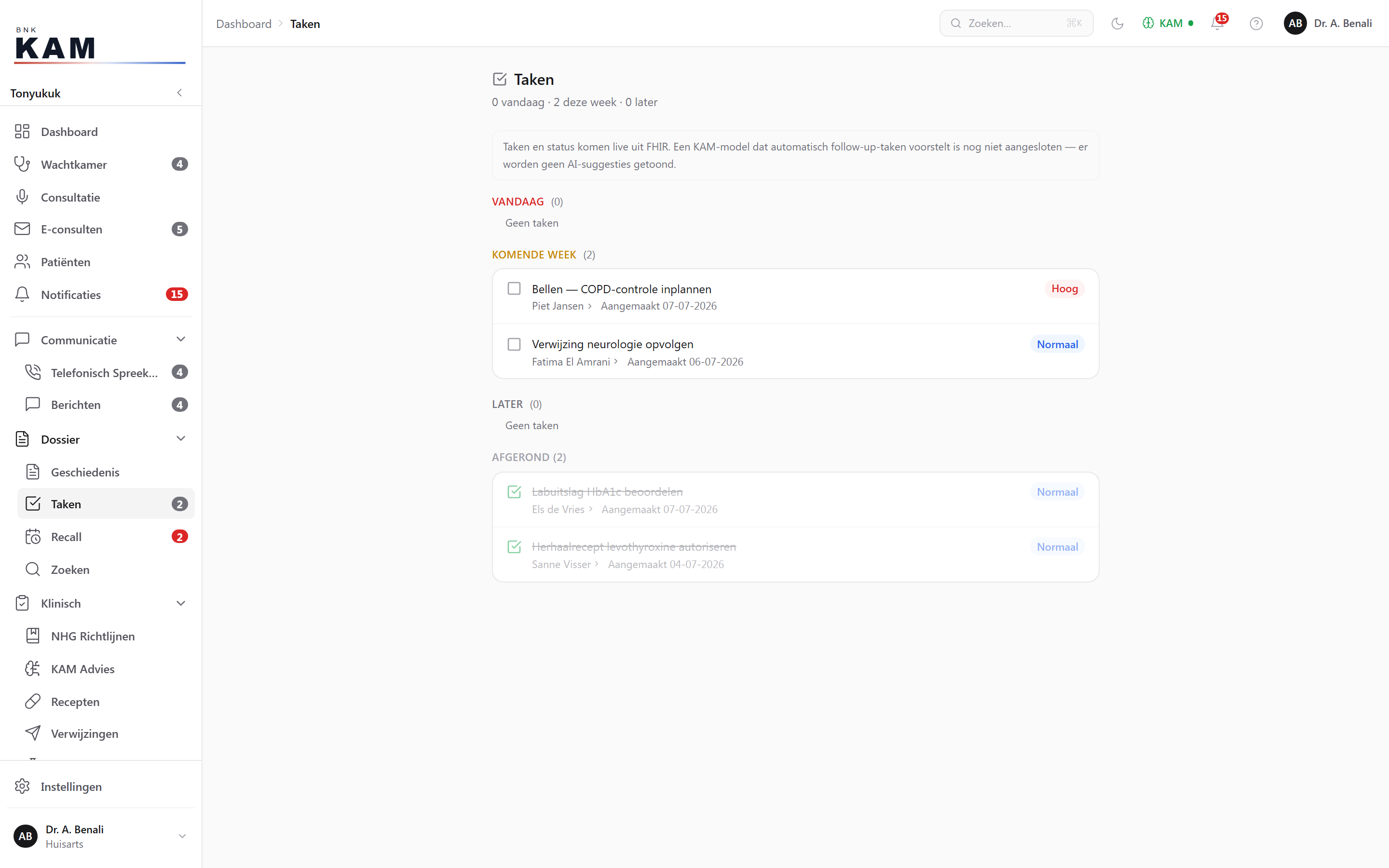The height and width of the screenshot is (868, 1389).
Task: Open NHG Richtlijnen book icon
Action: pos(33,636)
